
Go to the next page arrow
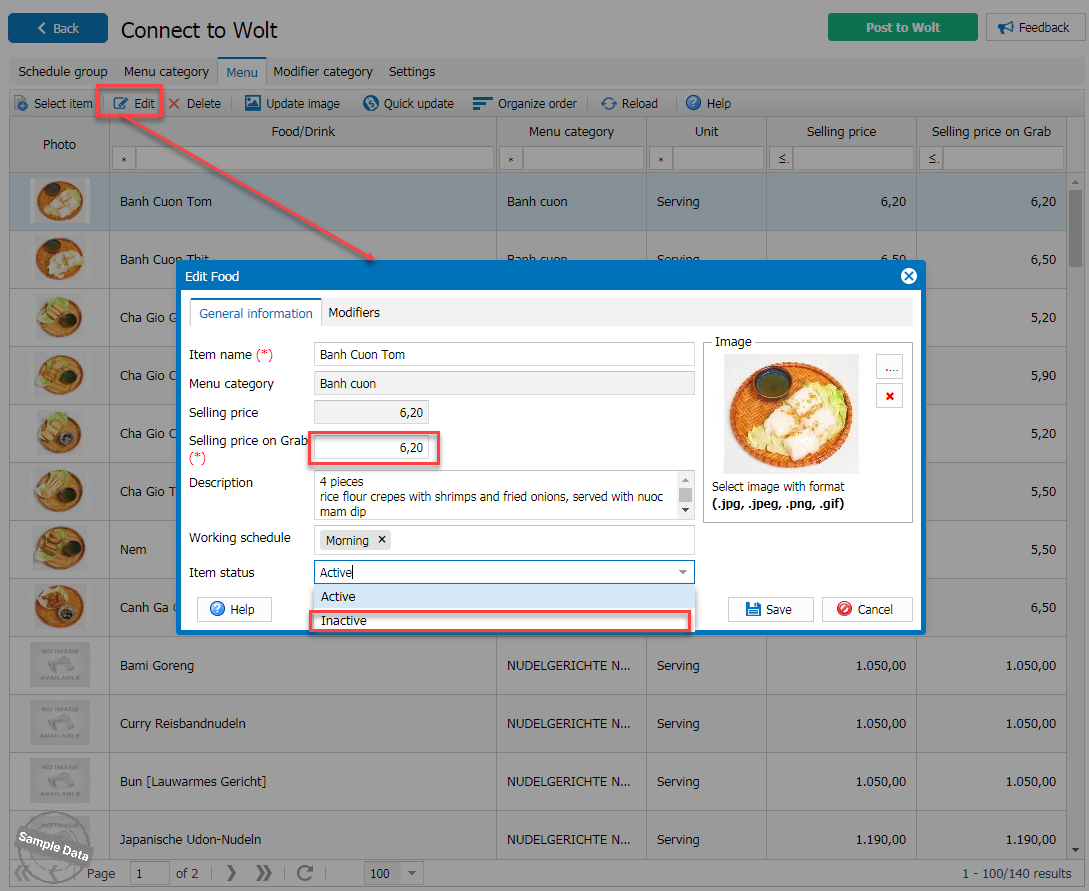tap(231, 873)
